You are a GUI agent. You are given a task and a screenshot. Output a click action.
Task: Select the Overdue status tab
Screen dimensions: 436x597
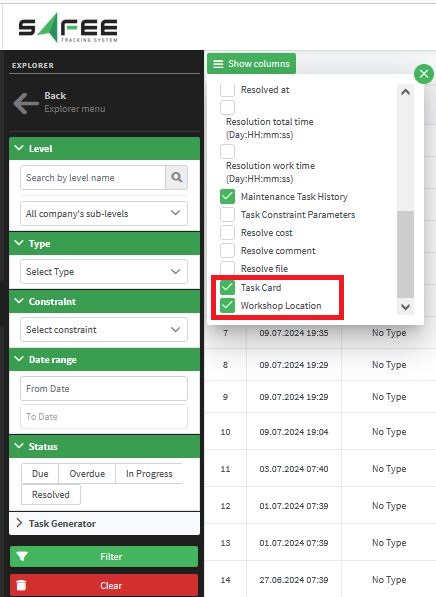click(87, 474)
